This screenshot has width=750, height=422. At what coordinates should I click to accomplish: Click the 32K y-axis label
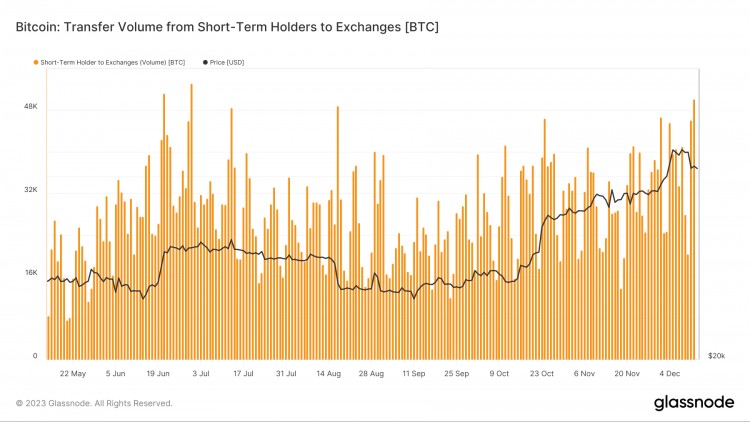coord(31,189)
